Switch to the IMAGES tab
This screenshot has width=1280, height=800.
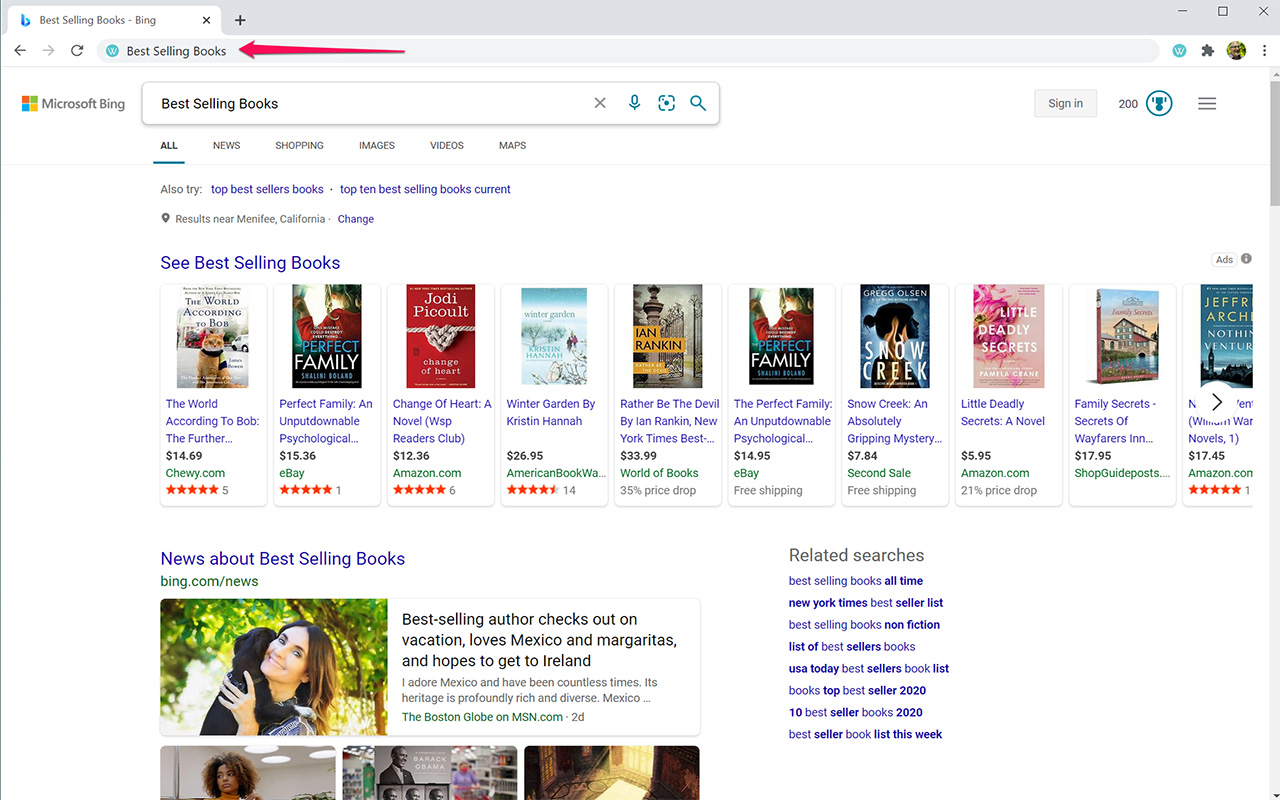pyautogui.click(x=377, y=146)
